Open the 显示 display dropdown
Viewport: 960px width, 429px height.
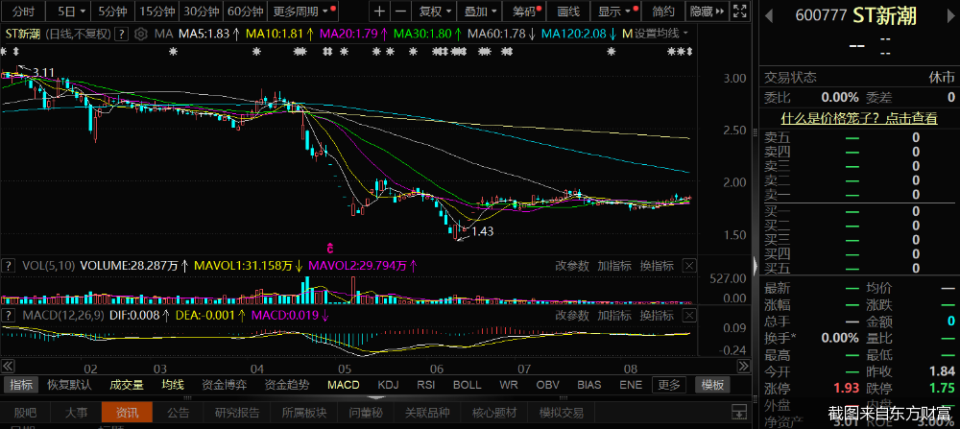[617, 10]
